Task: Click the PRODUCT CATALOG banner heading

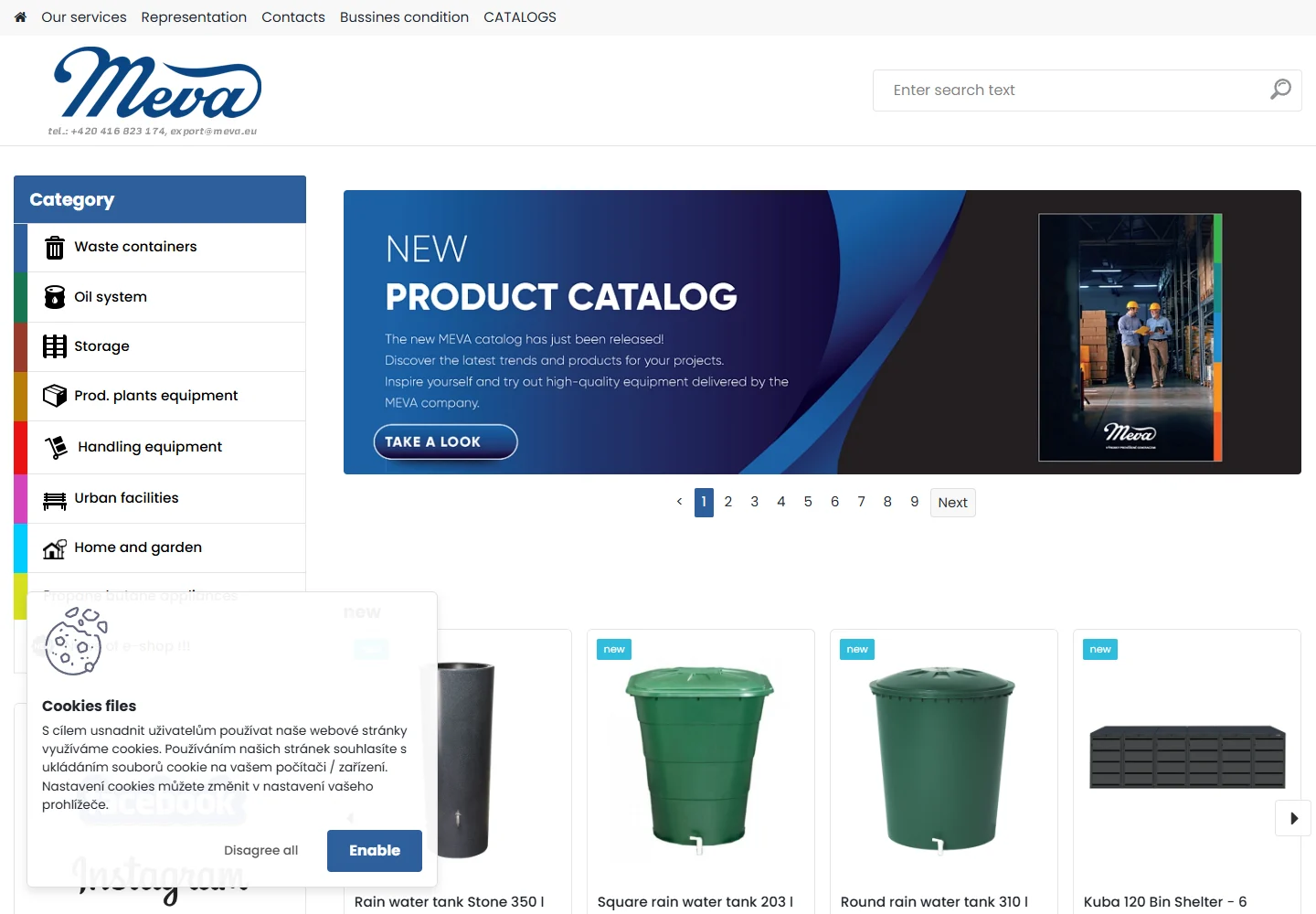Action: (x=561, y=297)
